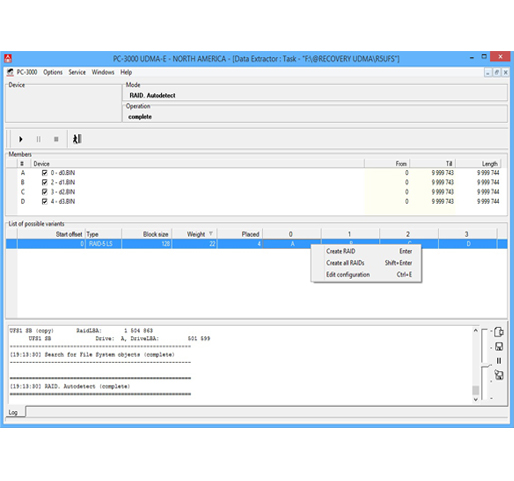The image size is (514, 481).
Task: Click the PC-3000 app icon in title bar
Action: pyautogui.click(x=8, y=59)
